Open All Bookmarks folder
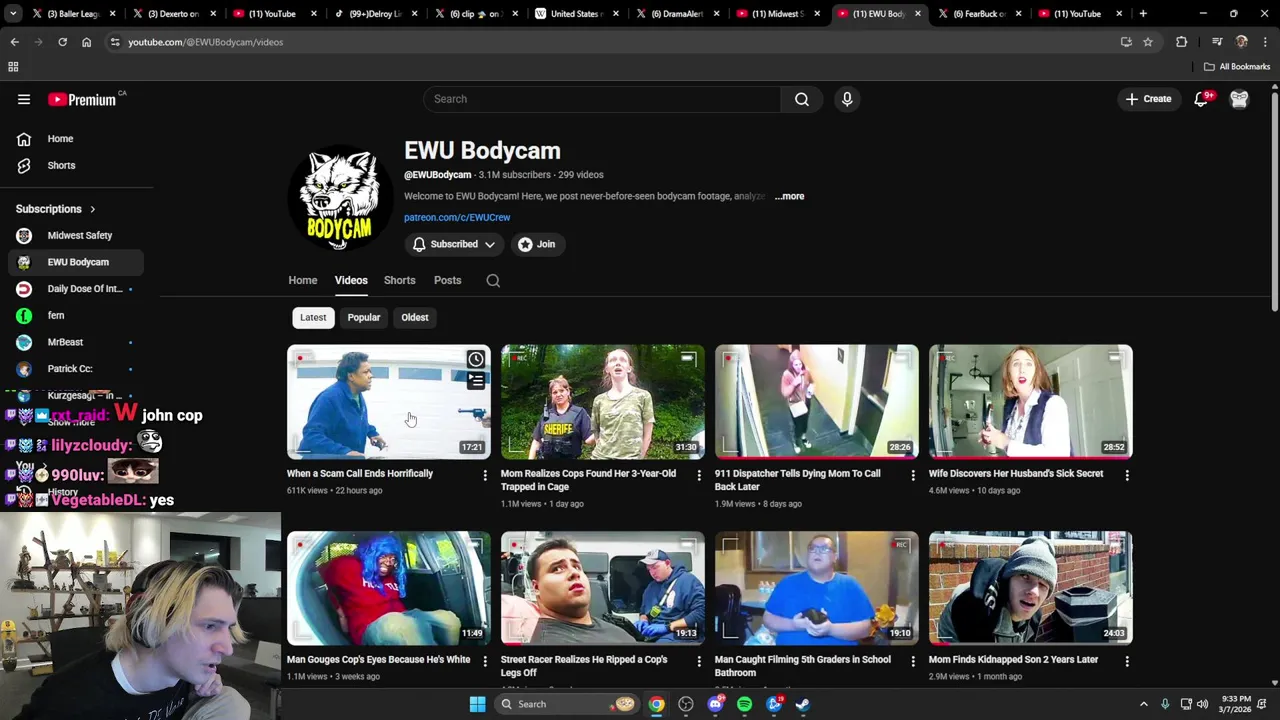This screenshot has height=720, width=1280. (x=1237, y=67)
